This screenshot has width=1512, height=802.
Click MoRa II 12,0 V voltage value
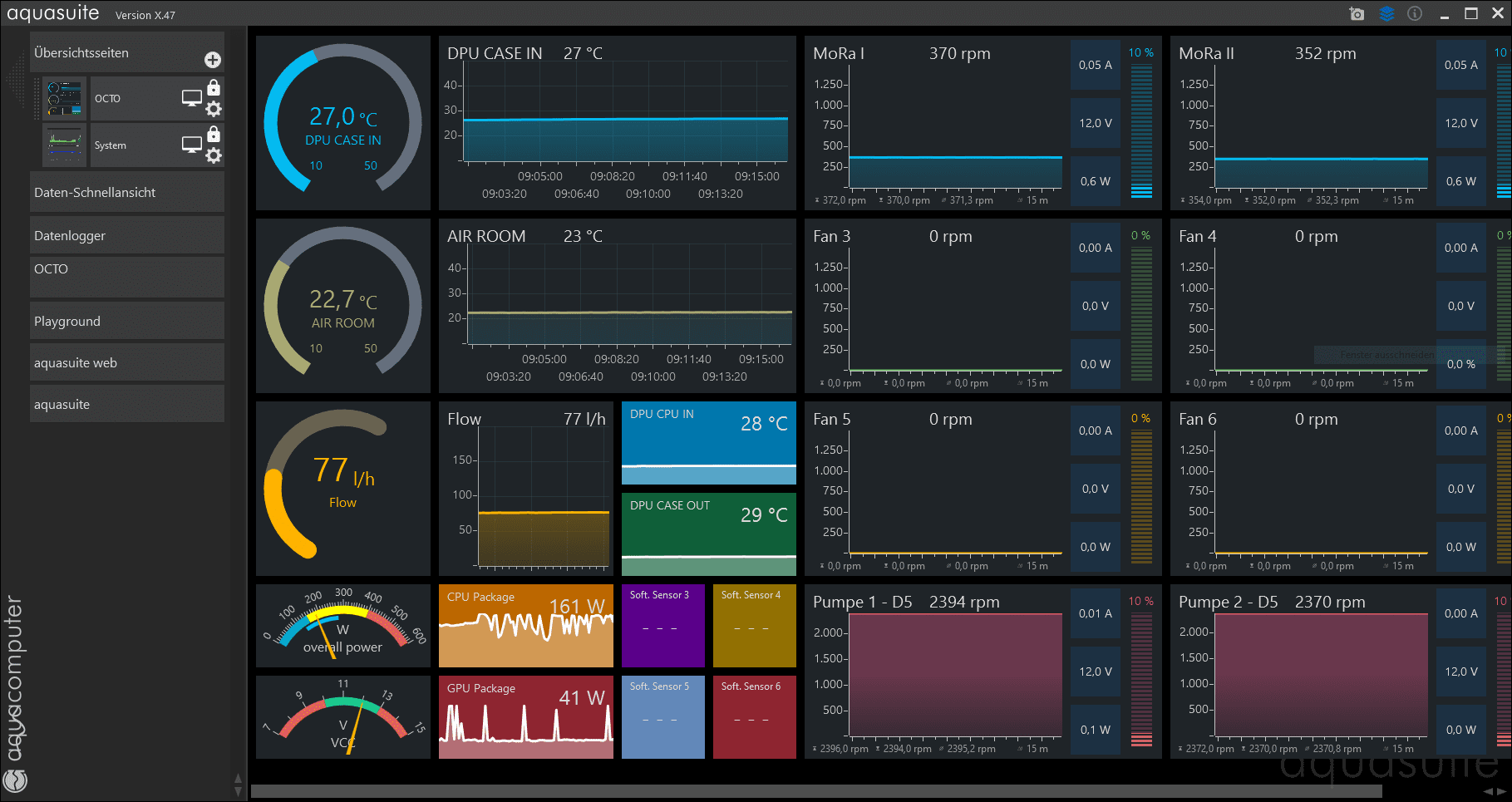click(1461, 123)
